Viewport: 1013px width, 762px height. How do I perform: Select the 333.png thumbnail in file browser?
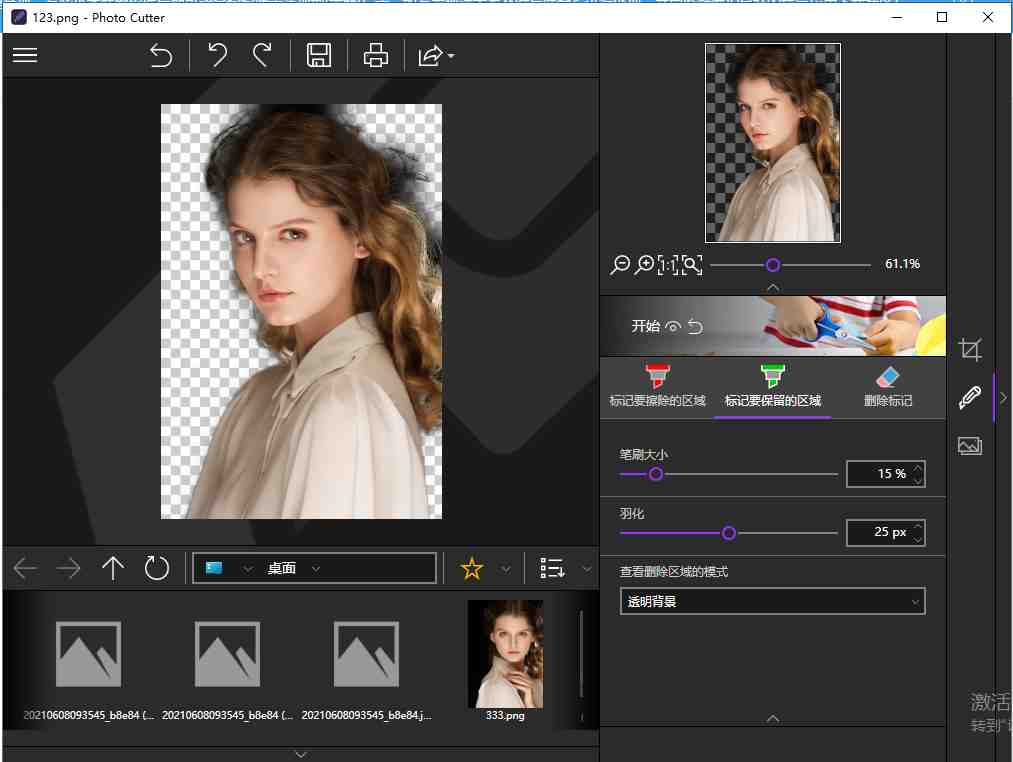505,655
